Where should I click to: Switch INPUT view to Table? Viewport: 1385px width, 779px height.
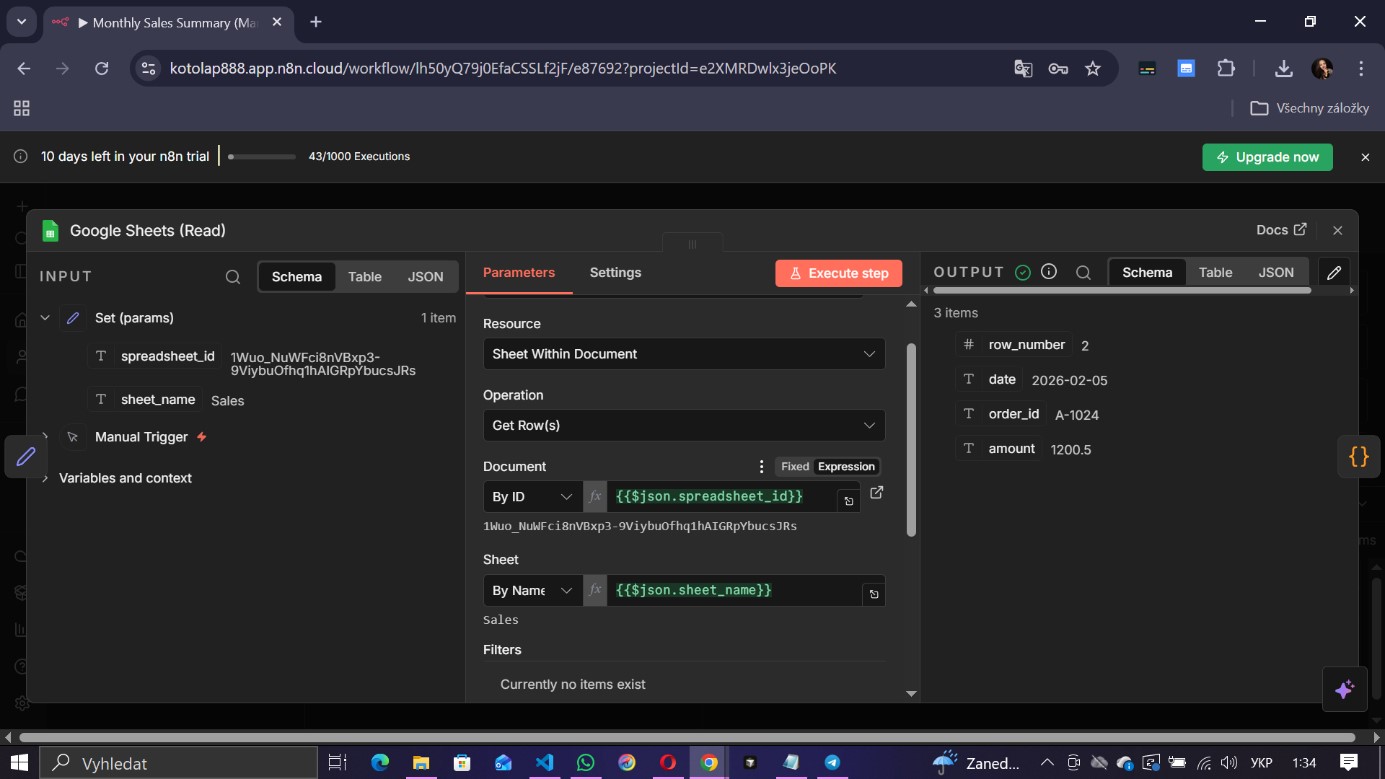pyautogui.click(x=365, y=277)
